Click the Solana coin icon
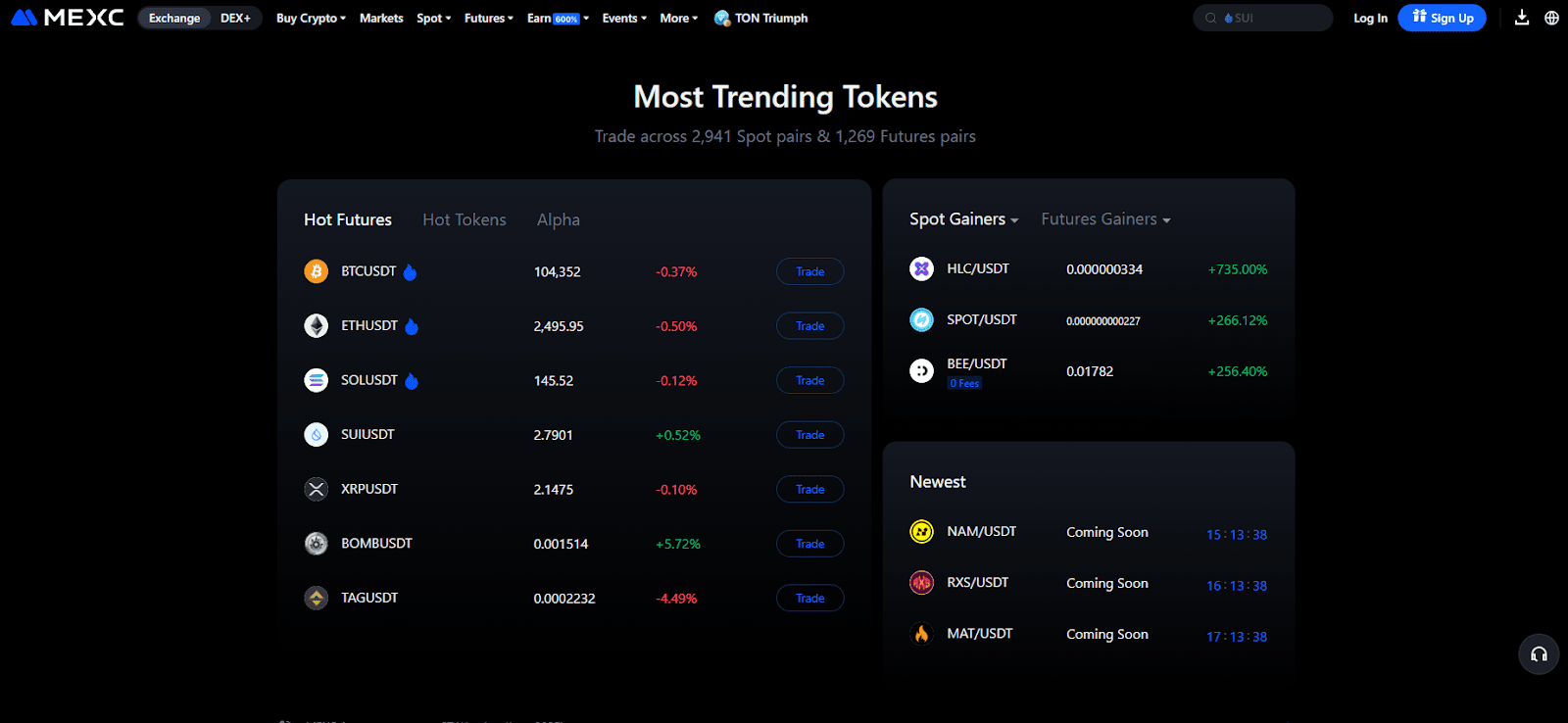Screen dimensions: 1568x723 point(316,380)
